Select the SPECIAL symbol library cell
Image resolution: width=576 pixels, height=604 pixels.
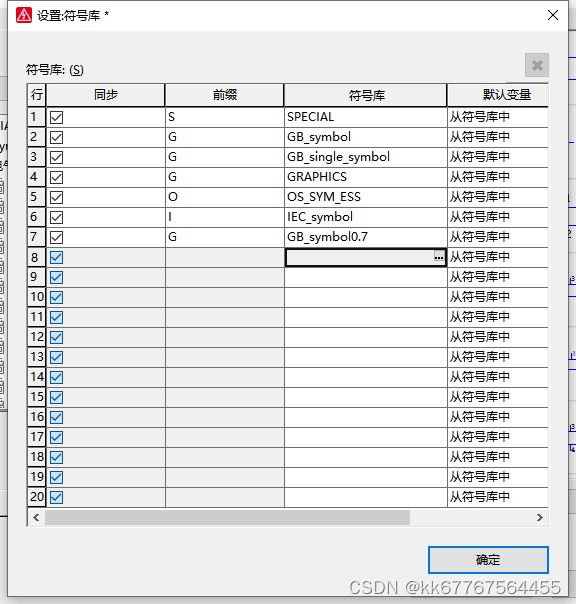(x=366, y=117)
